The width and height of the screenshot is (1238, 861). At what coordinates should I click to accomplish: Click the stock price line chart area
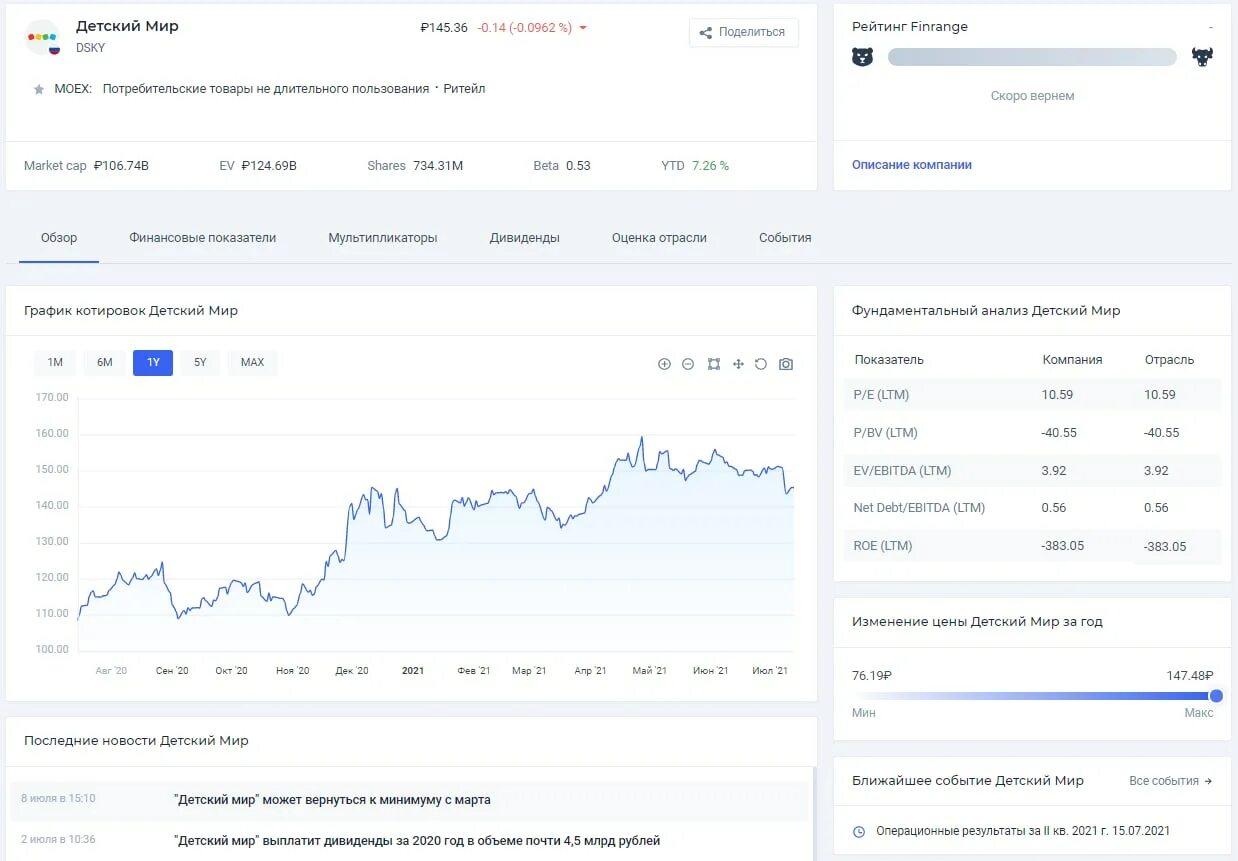point(436,523)
